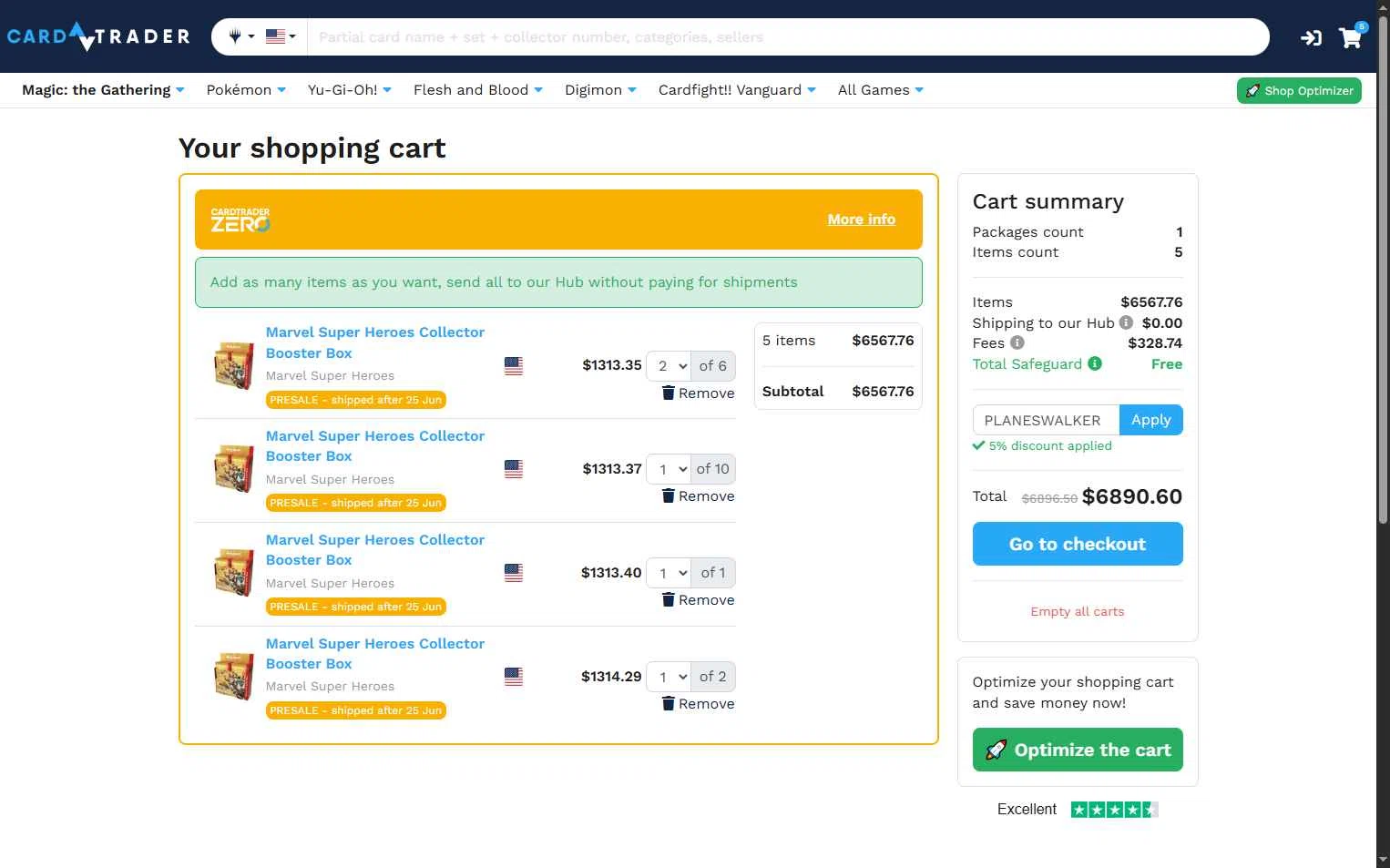Expand the Flesh and Blood menu
Viewport: 1390px width, 868px height.
[x=478, y=89]
